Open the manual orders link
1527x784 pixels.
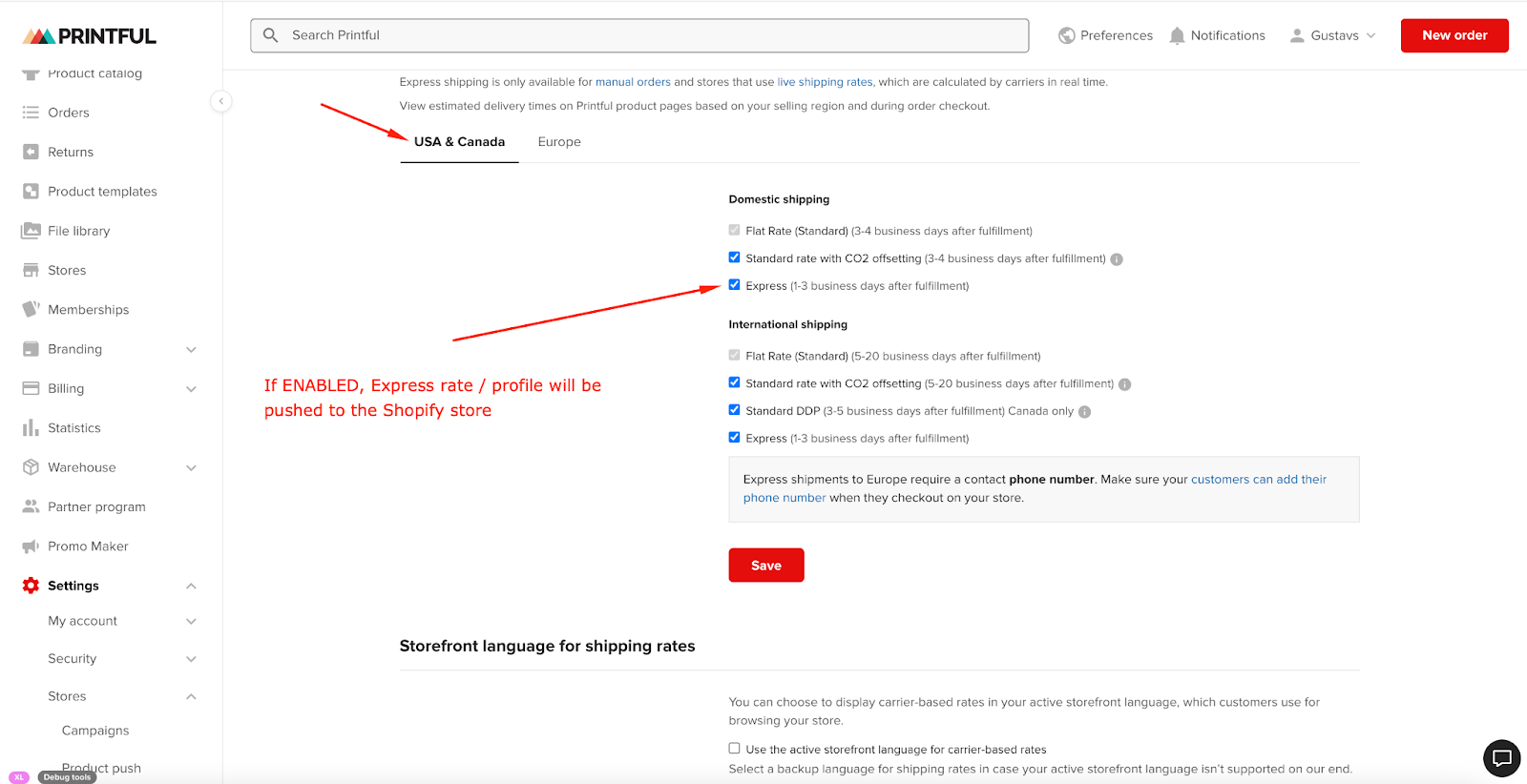(633, 82)
